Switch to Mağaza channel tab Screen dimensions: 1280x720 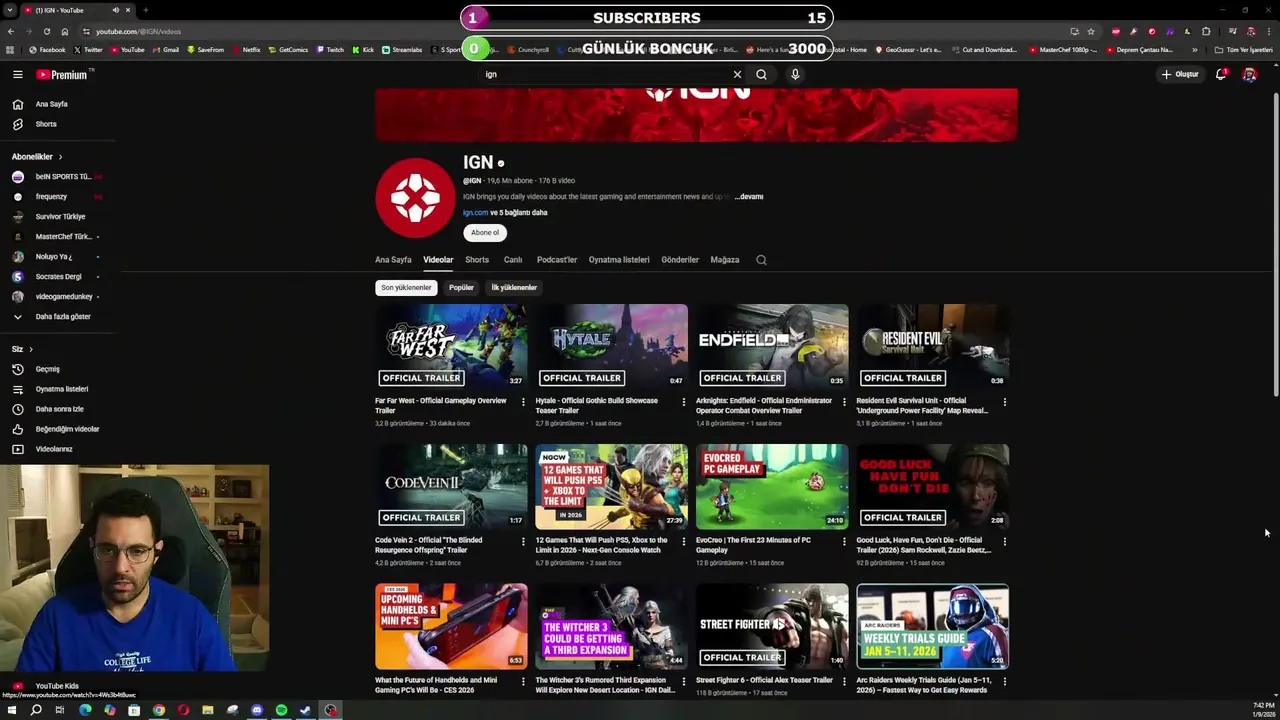[725, 260]
